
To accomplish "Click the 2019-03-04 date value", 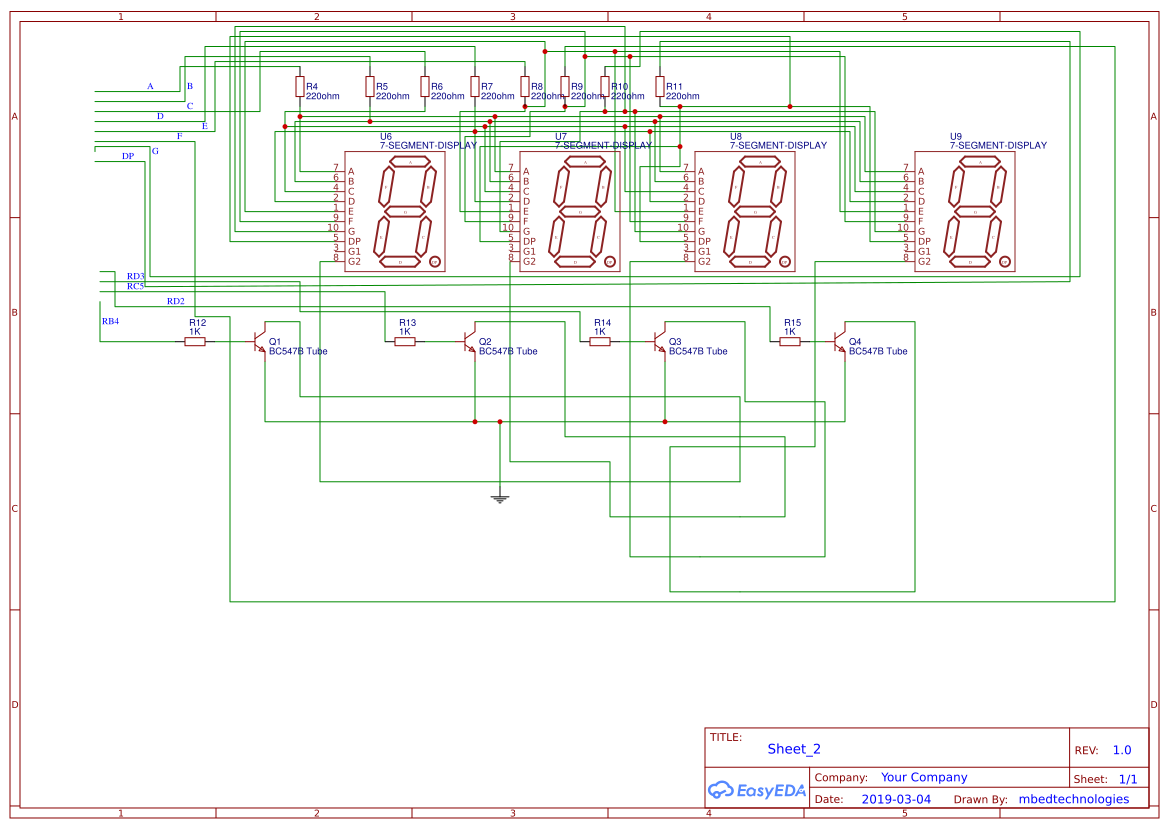I will (895, 799).
